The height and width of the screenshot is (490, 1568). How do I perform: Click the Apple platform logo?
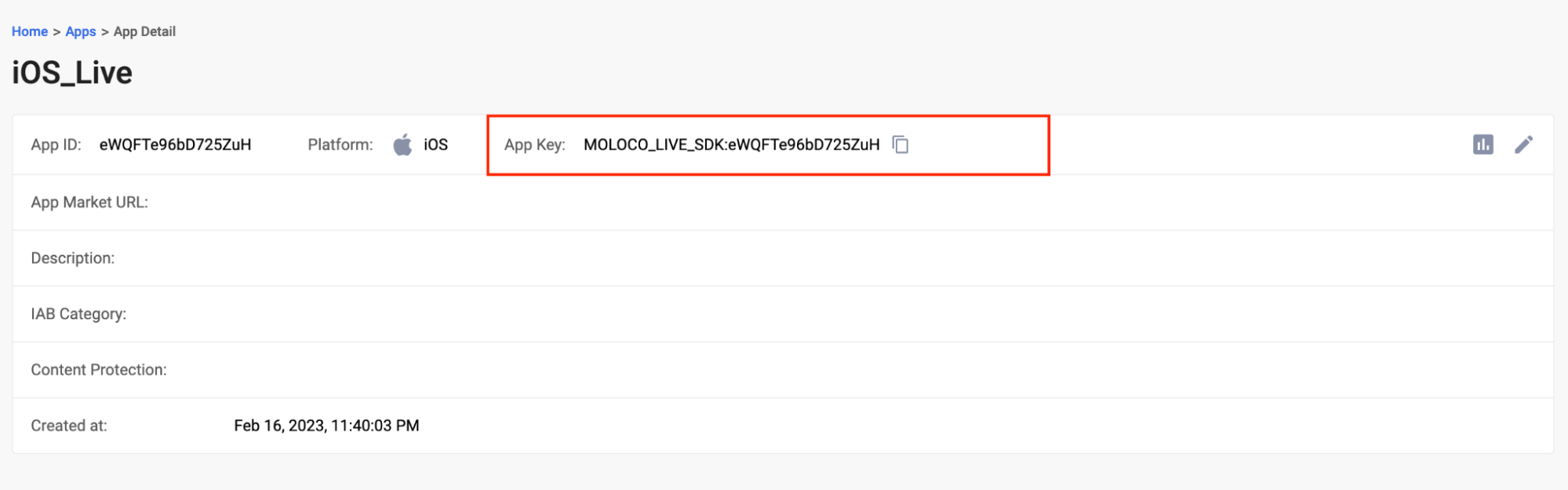click(x=402, y=144)
